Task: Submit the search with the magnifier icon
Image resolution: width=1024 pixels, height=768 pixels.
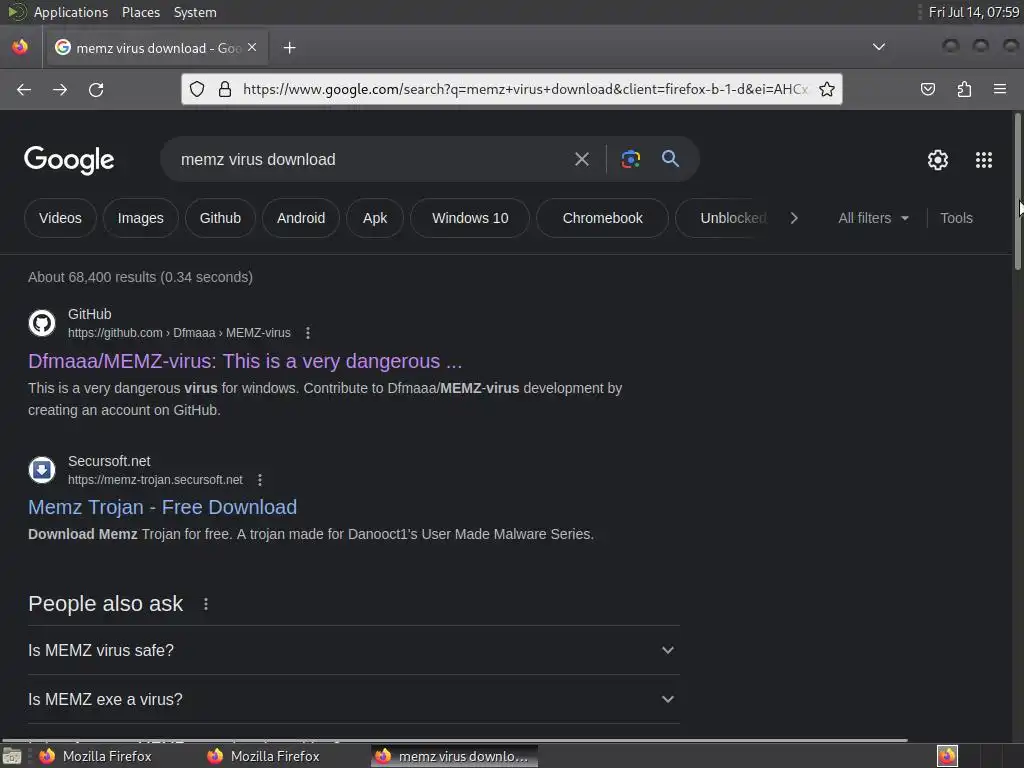Action: coord(670,159)
